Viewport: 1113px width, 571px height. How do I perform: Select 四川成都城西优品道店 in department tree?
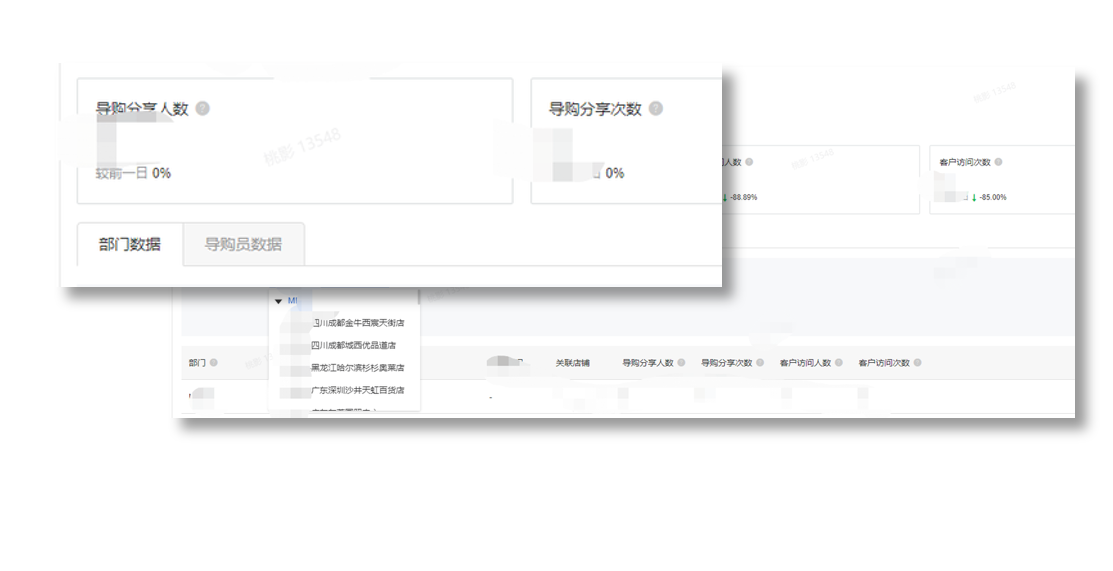point(353,346)
